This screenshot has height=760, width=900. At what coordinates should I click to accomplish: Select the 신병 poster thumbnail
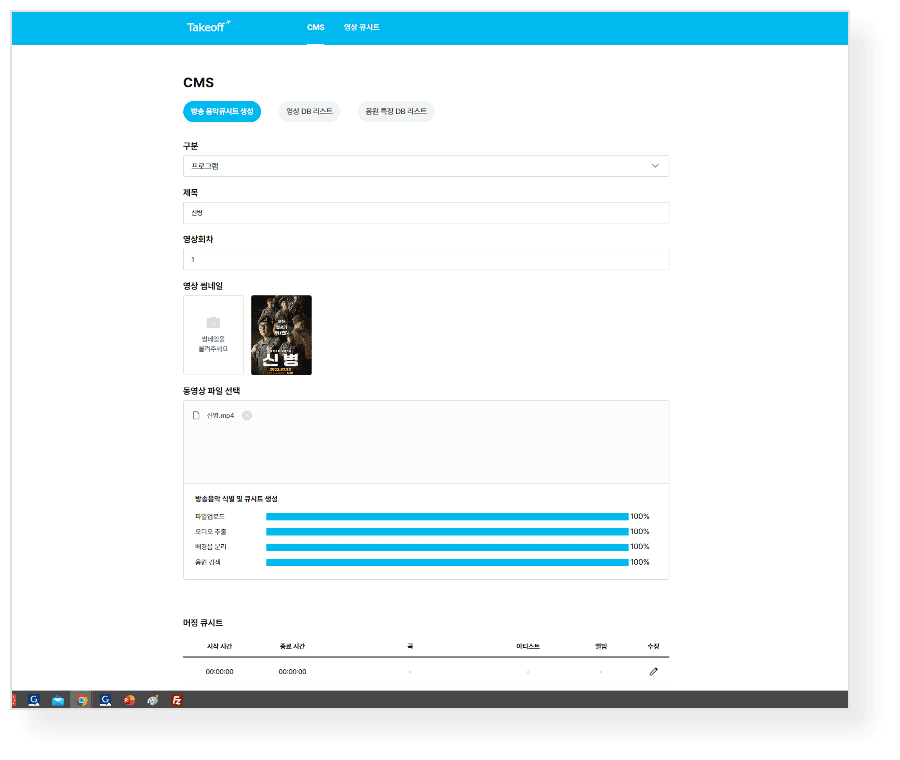click(281, 335)
